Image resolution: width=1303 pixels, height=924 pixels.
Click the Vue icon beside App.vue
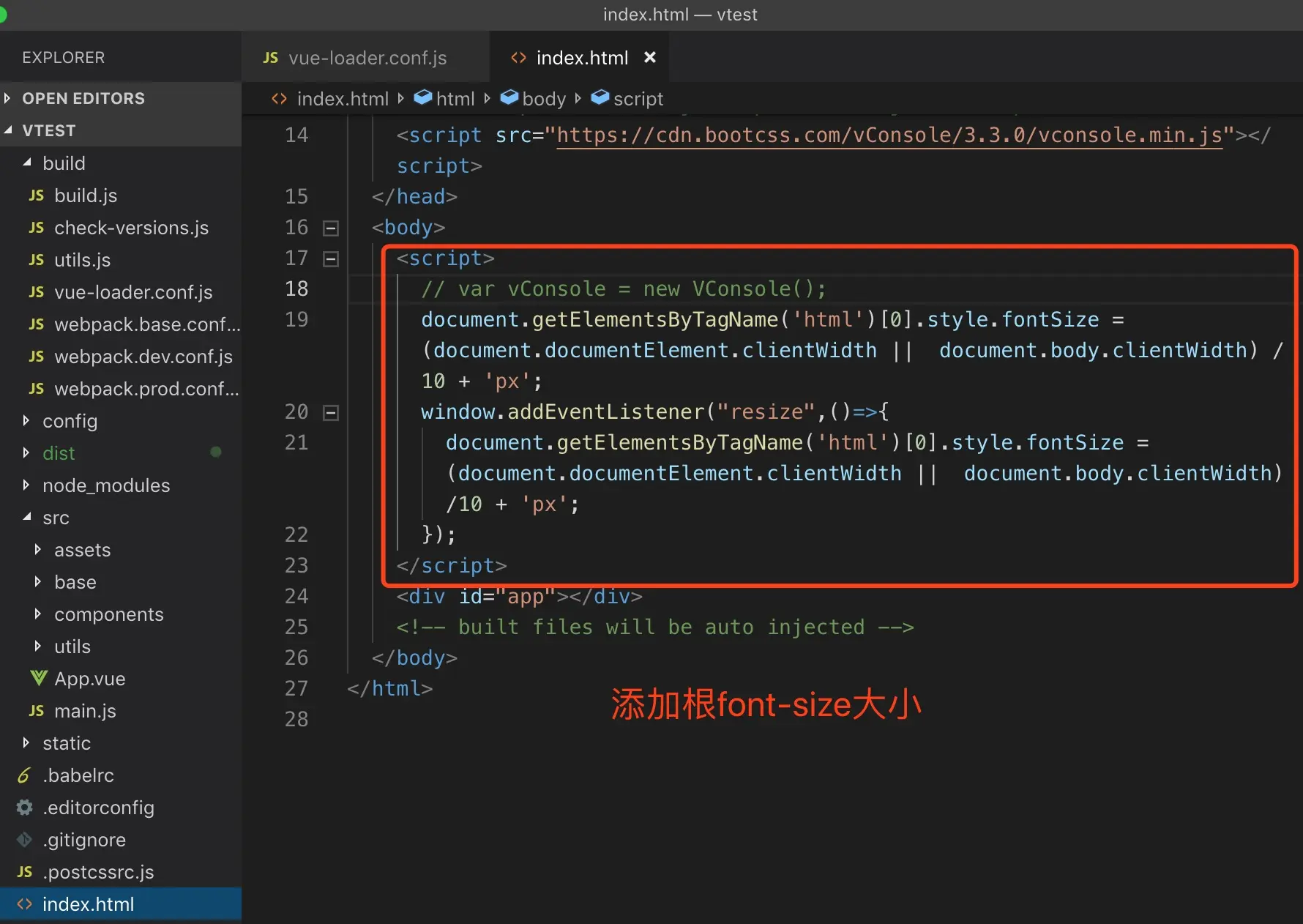38,679
